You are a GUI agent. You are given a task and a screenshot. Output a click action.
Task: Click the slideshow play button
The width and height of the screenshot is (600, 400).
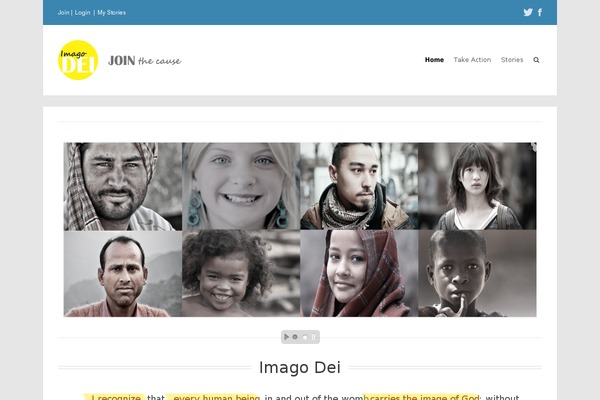[x=286, y=337]
